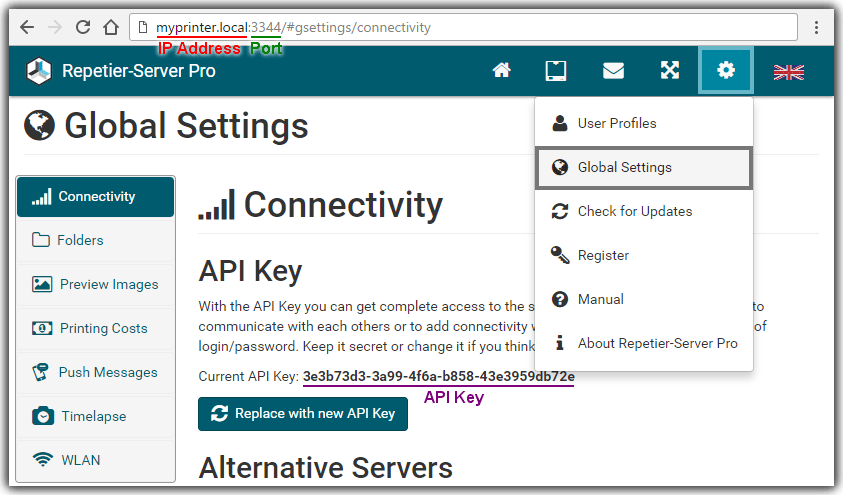This screenshot has width=843, height=495.
Task: Click the folder icon in sidebar
Action: [x=41, y=240]
